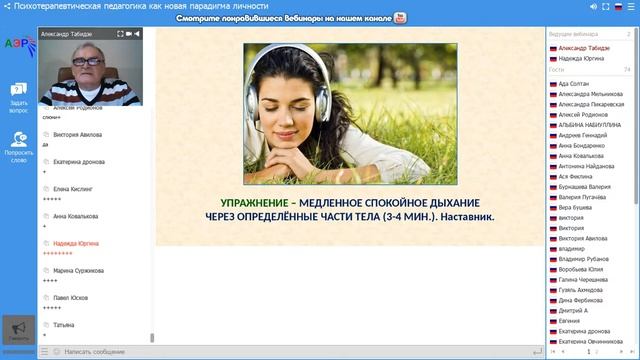This screenshot has width=640, height=360.
Task: Go to page 2 of the guest list
Action: 597,351
